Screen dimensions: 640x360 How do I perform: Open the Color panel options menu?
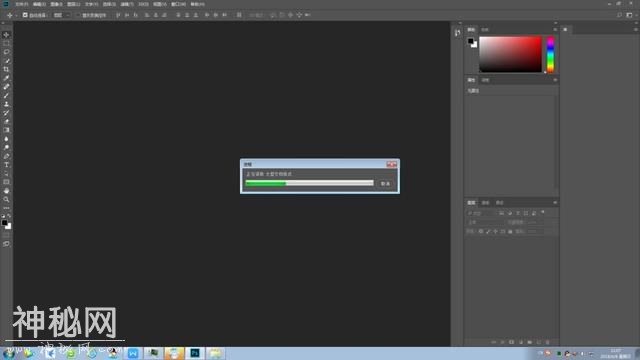point(555,29)
